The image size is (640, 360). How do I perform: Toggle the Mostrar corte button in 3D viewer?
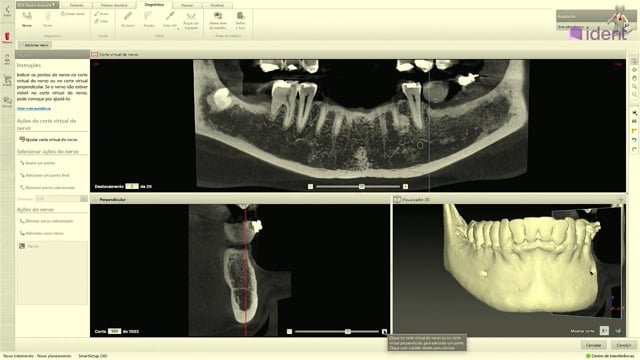click(604, 331)
